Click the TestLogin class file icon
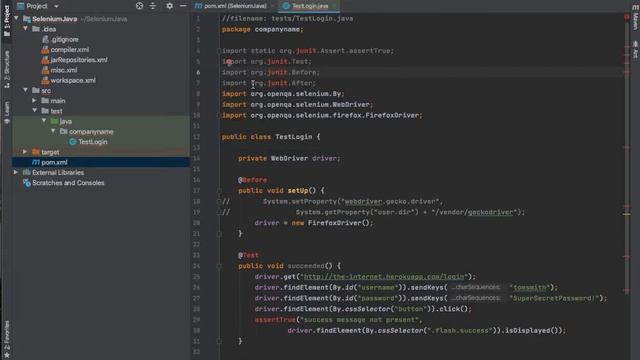Viewport: 640px width, 360px height. (73, 142)
